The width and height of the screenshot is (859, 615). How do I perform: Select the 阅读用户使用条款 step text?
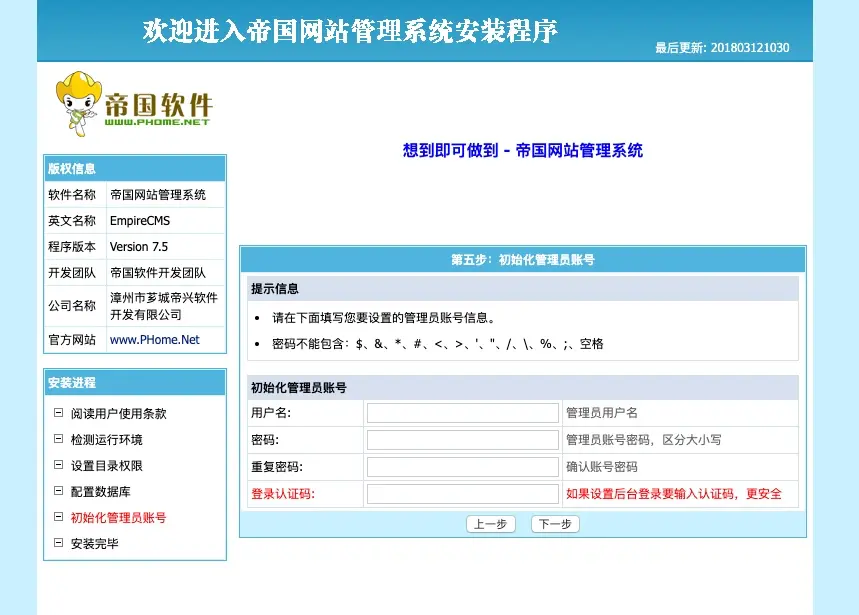[x=118, y=413]
